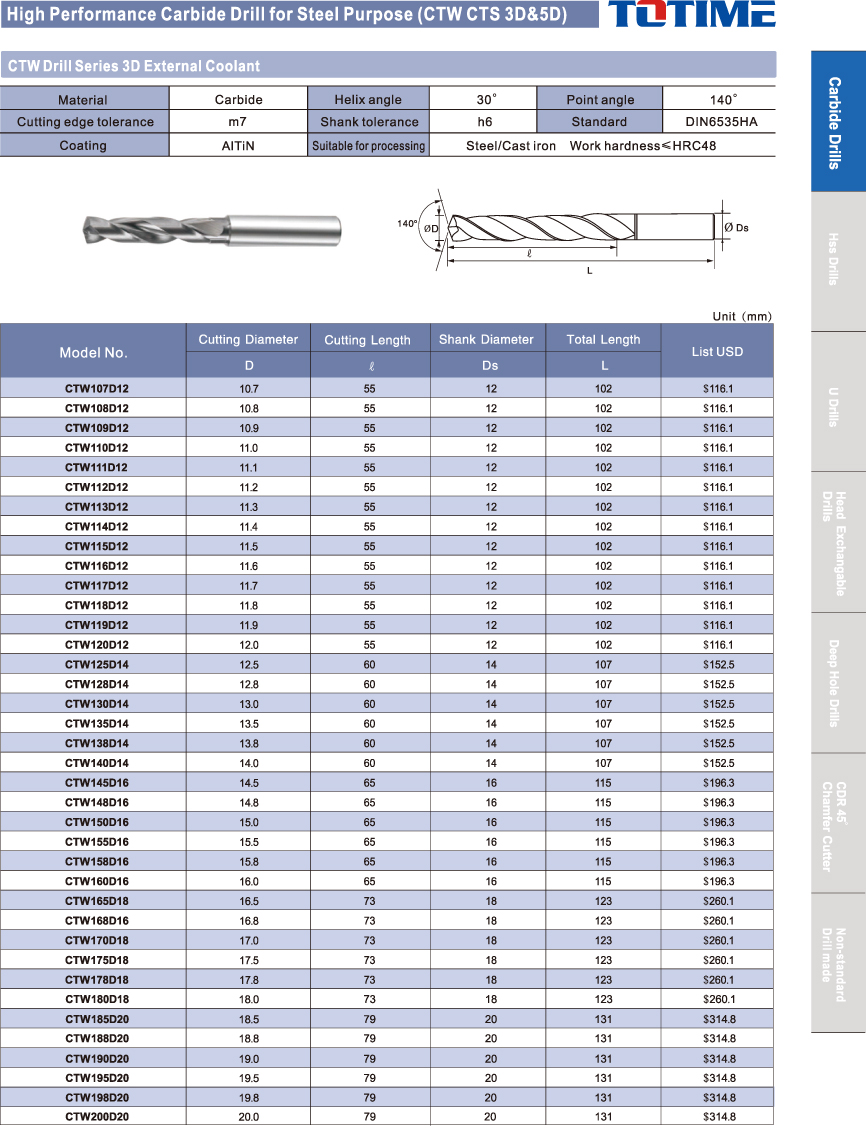The height and width of the screenshot is (1130, 866).
Task: Open the Head Exchangeable Drills tab
Action: 837,542
